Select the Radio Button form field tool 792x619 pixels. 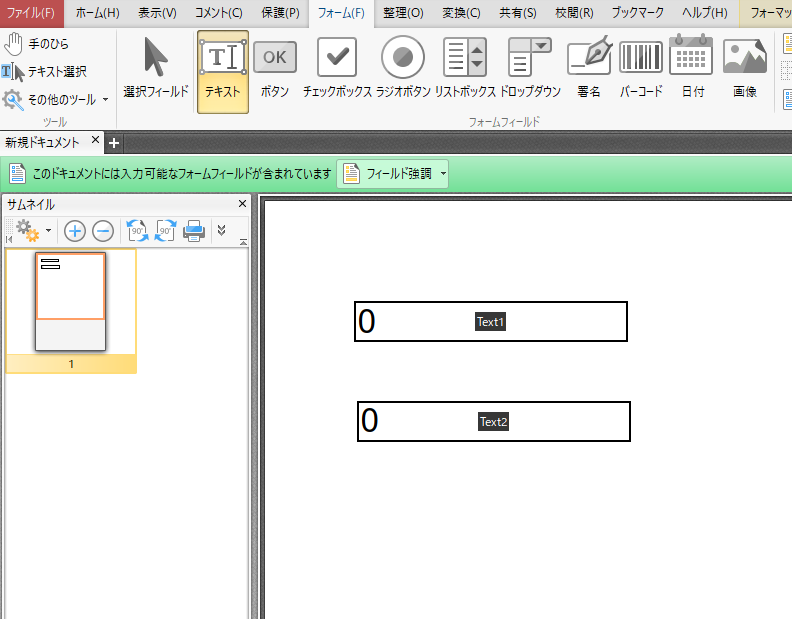[403, 69]
